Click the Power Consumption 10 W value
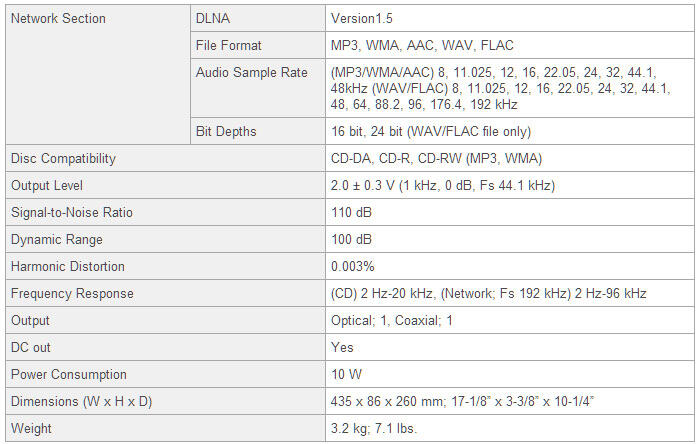Image resolution: width=700 pixels, height=444 pixels. tap(346, 374)
